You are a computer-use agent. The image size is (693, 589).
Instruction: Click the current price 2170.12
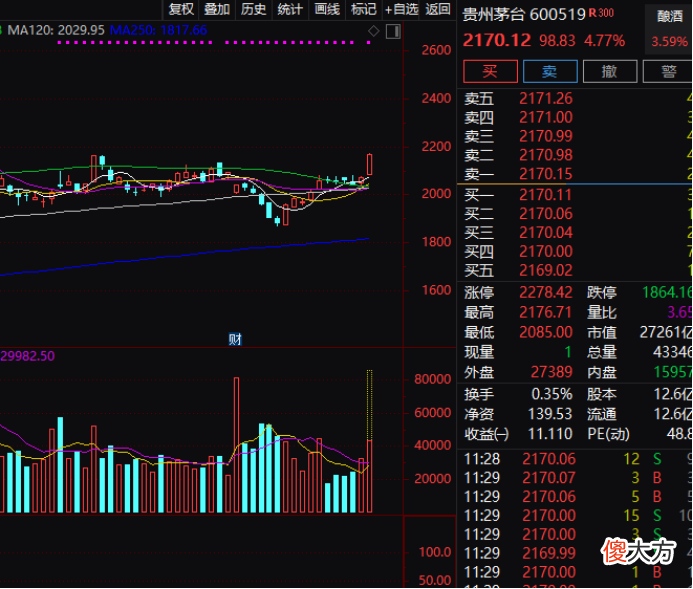[497, 41]
